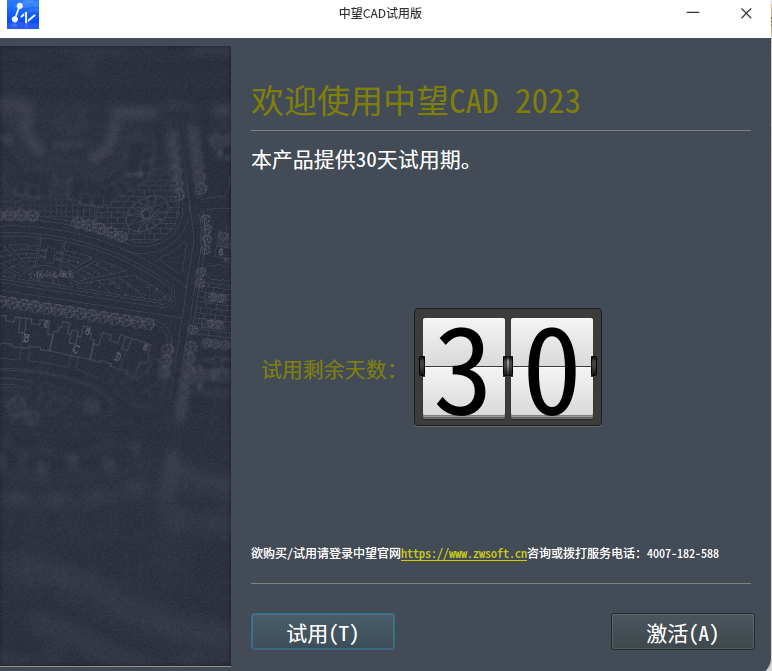Open the https://www.zwsoft.cn website link

coord(464,554)
